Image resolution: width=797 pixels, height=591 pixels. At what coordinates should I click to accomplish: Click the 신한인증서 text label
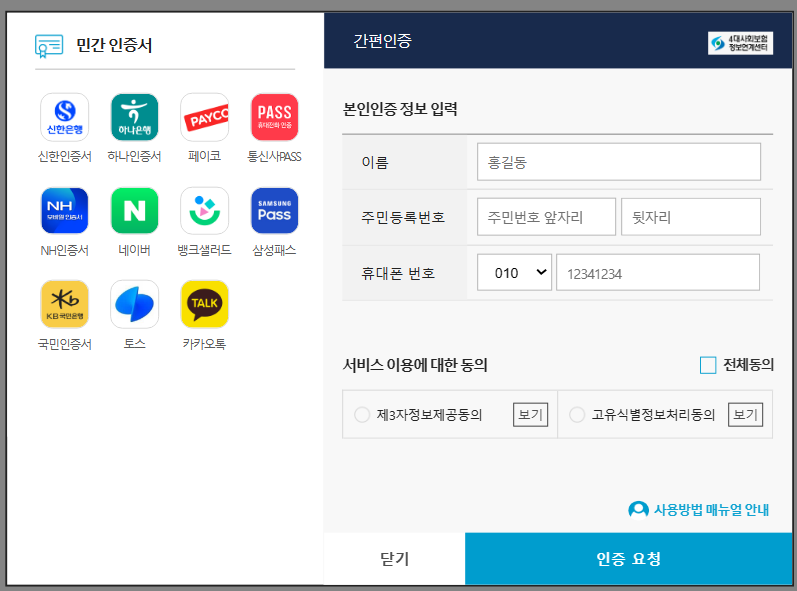click(x=65, y=157)
